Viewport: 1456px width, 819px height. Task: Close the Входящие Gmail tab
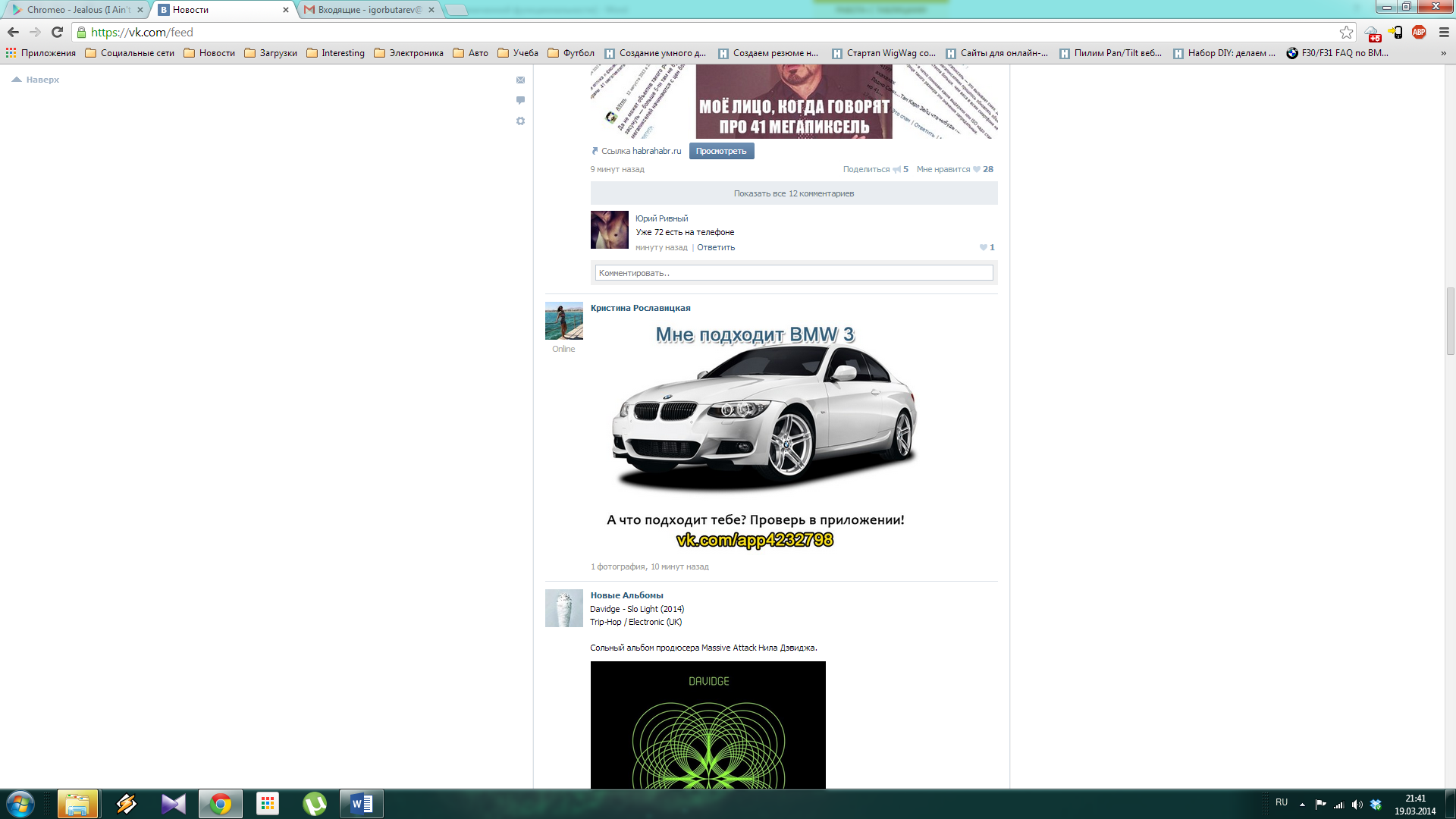(431, 10)
